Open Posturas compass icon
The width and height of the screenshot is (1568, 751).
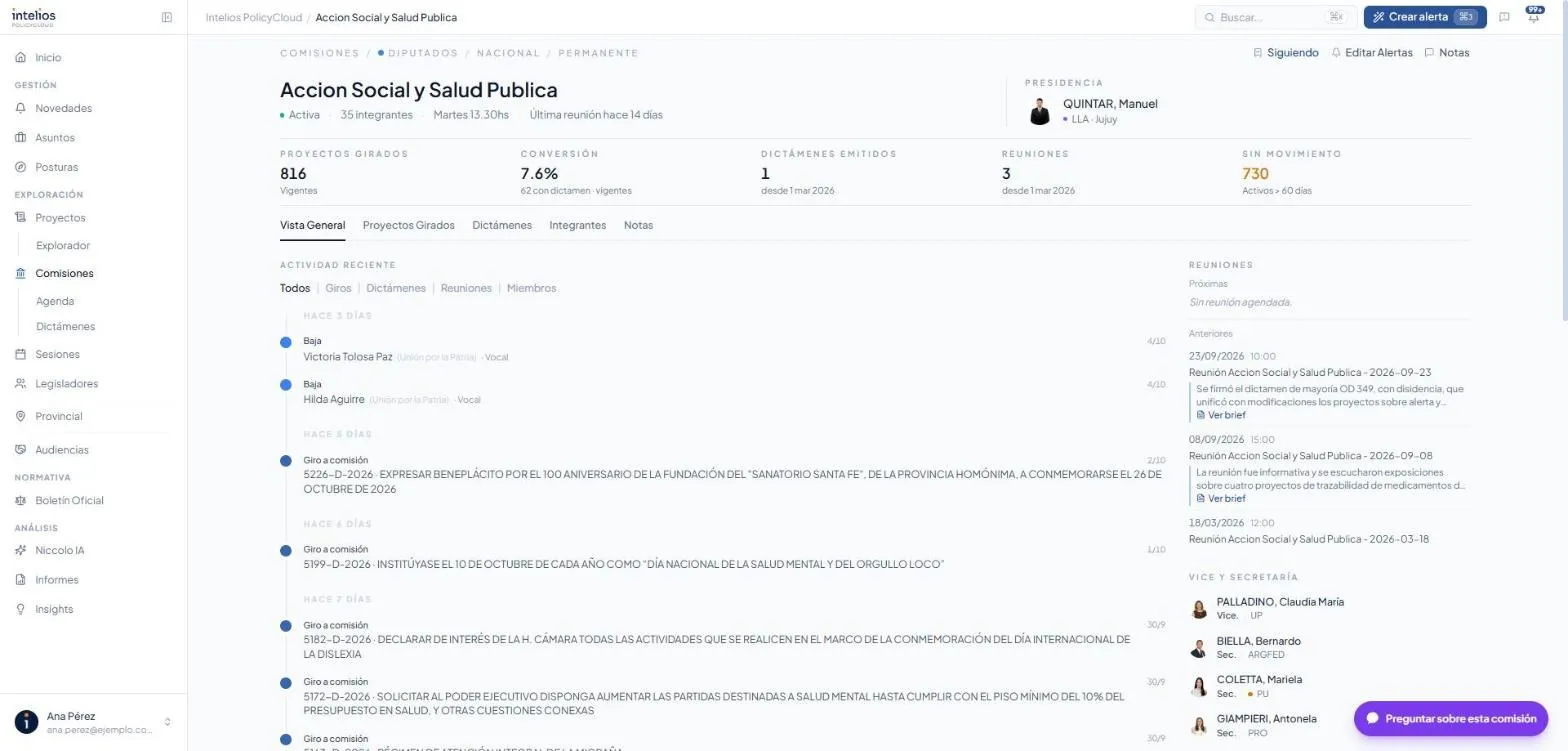coord(21,167)
